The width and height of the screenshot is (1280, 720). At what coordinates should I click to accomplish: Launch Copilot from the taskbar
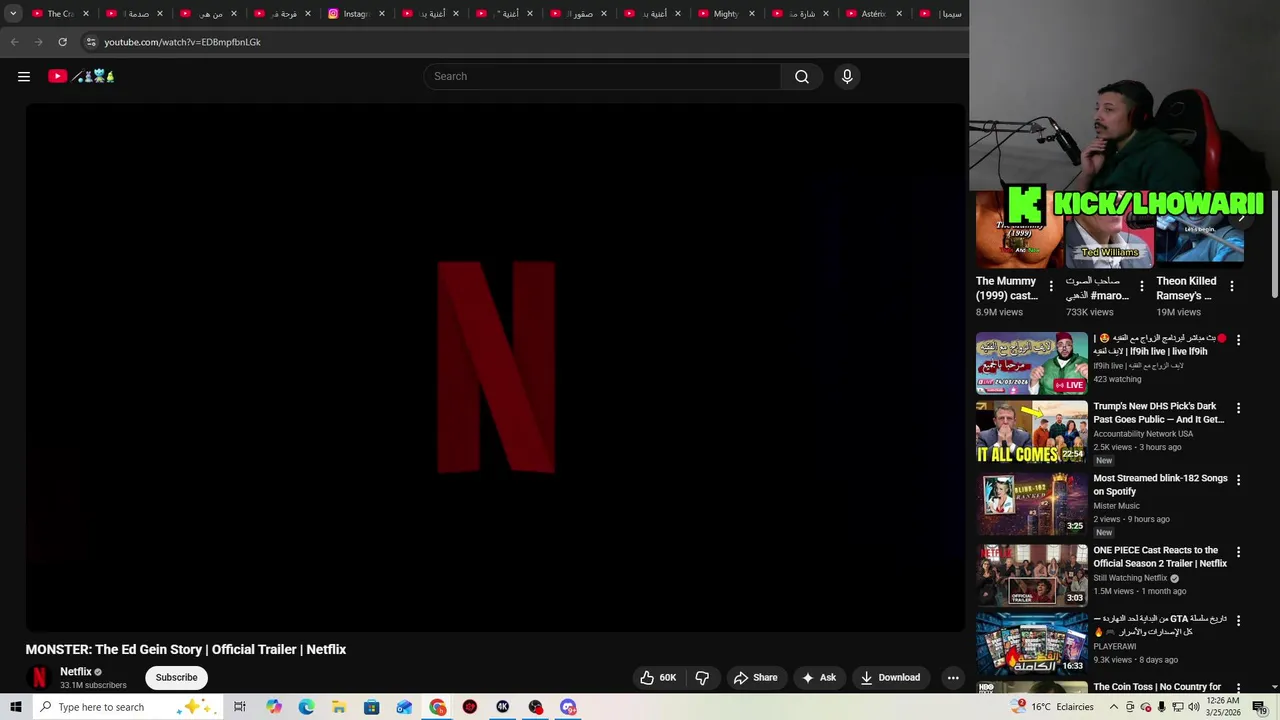[x=274, y=707]
